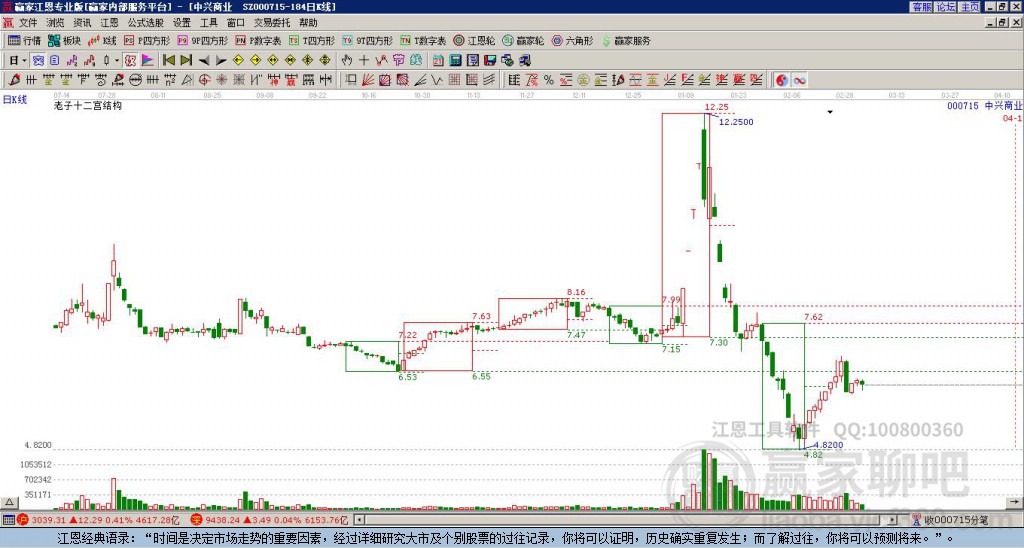Open the 交易委托 menu
This screenshot has height=548, width=1024.
click(272, 23)
